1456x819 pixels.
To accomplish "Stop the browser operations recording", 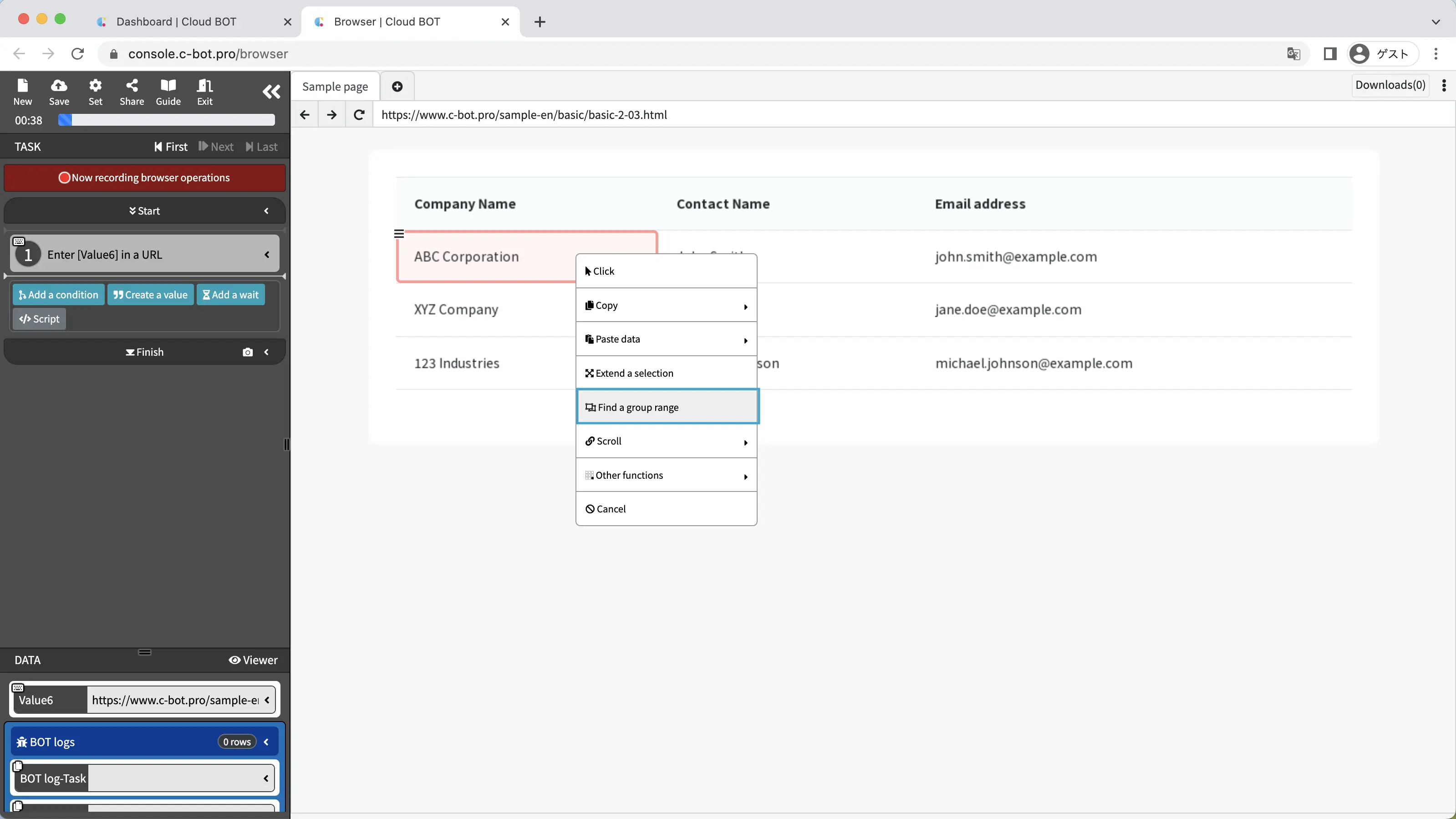I will pos(144,178).
